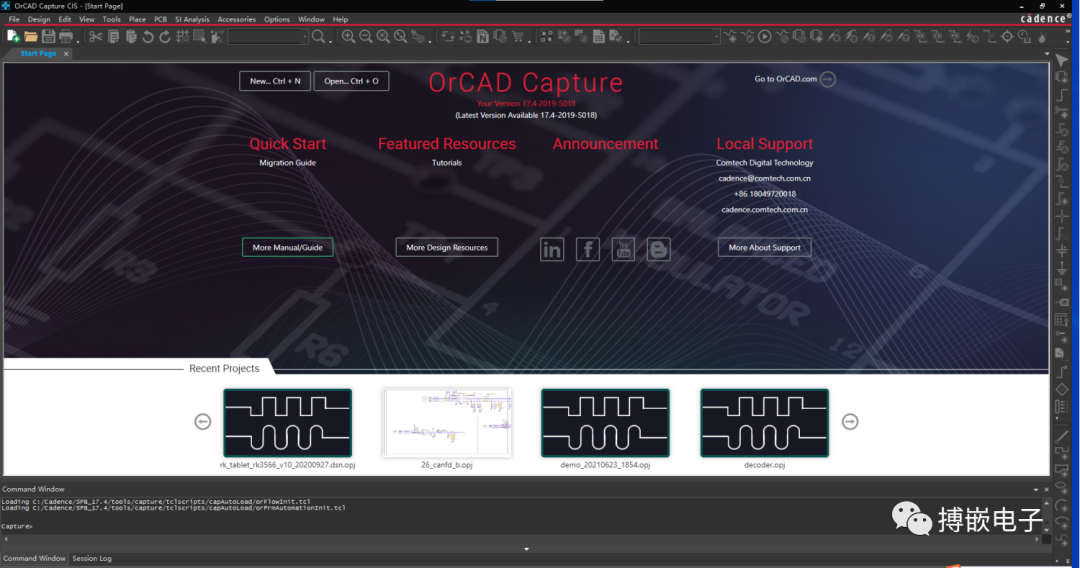Click the crosshair target icon in the PSpice toolbar
This screenshot has height=568, width=1080.
[x=1007, y=36]
